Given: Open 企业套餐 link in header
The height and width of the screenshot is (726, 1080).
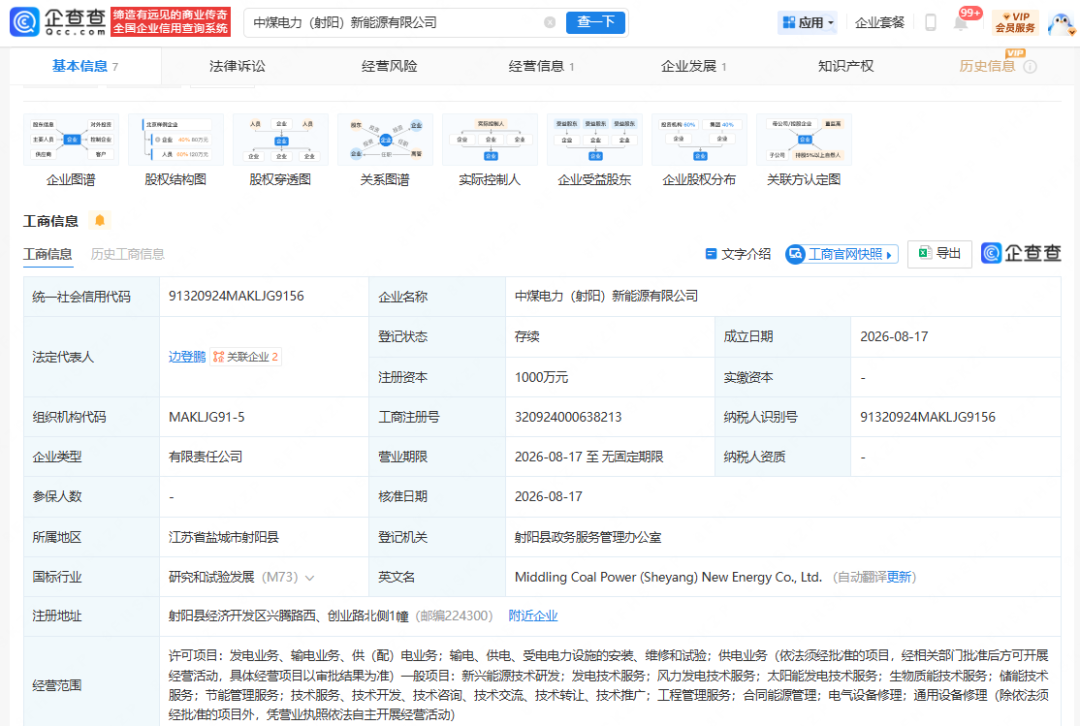Looking at the screenshot, I should pyautogui.click(x=880, y=23).
